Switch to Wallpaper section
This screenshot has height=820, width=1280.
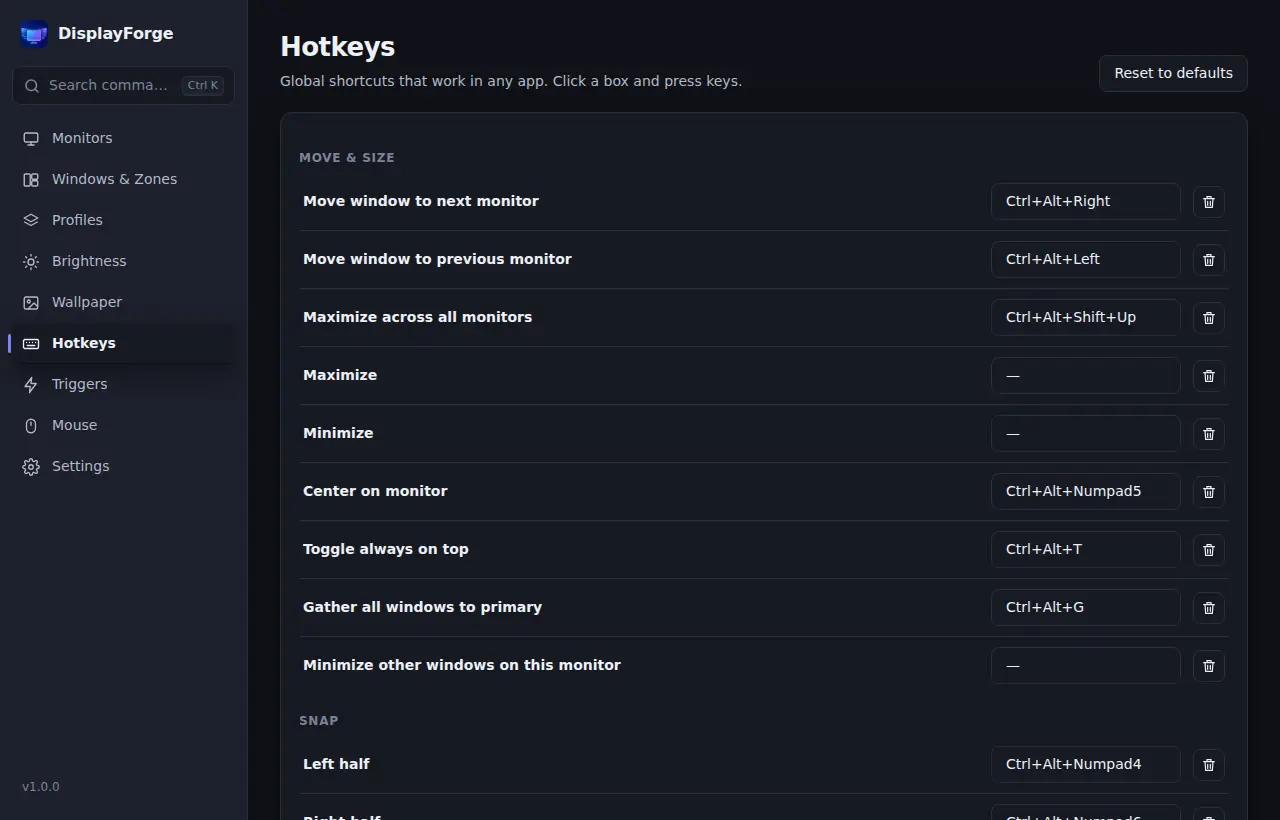(x=123, y=302)
